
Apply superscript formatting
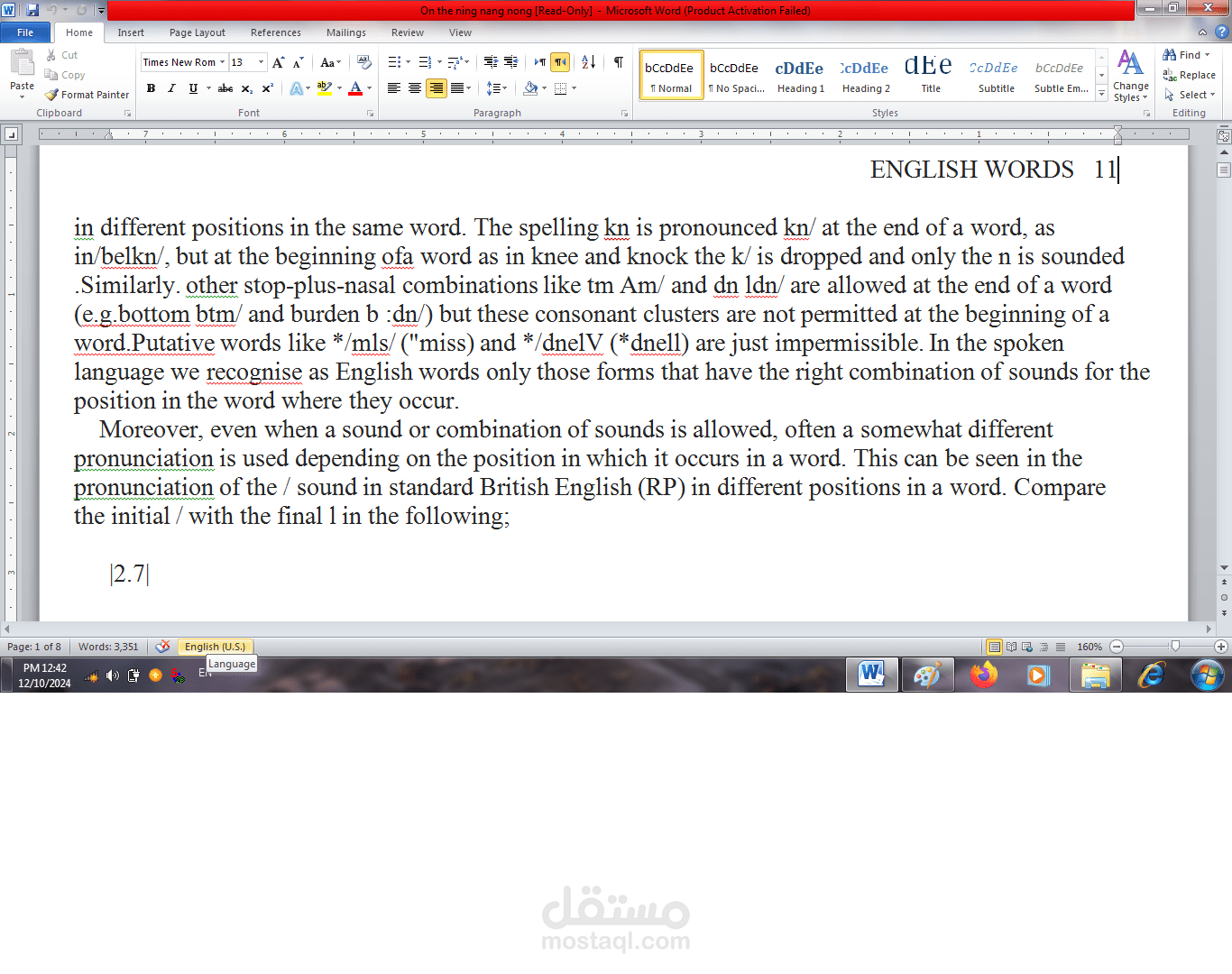click(x=268, y=88)
